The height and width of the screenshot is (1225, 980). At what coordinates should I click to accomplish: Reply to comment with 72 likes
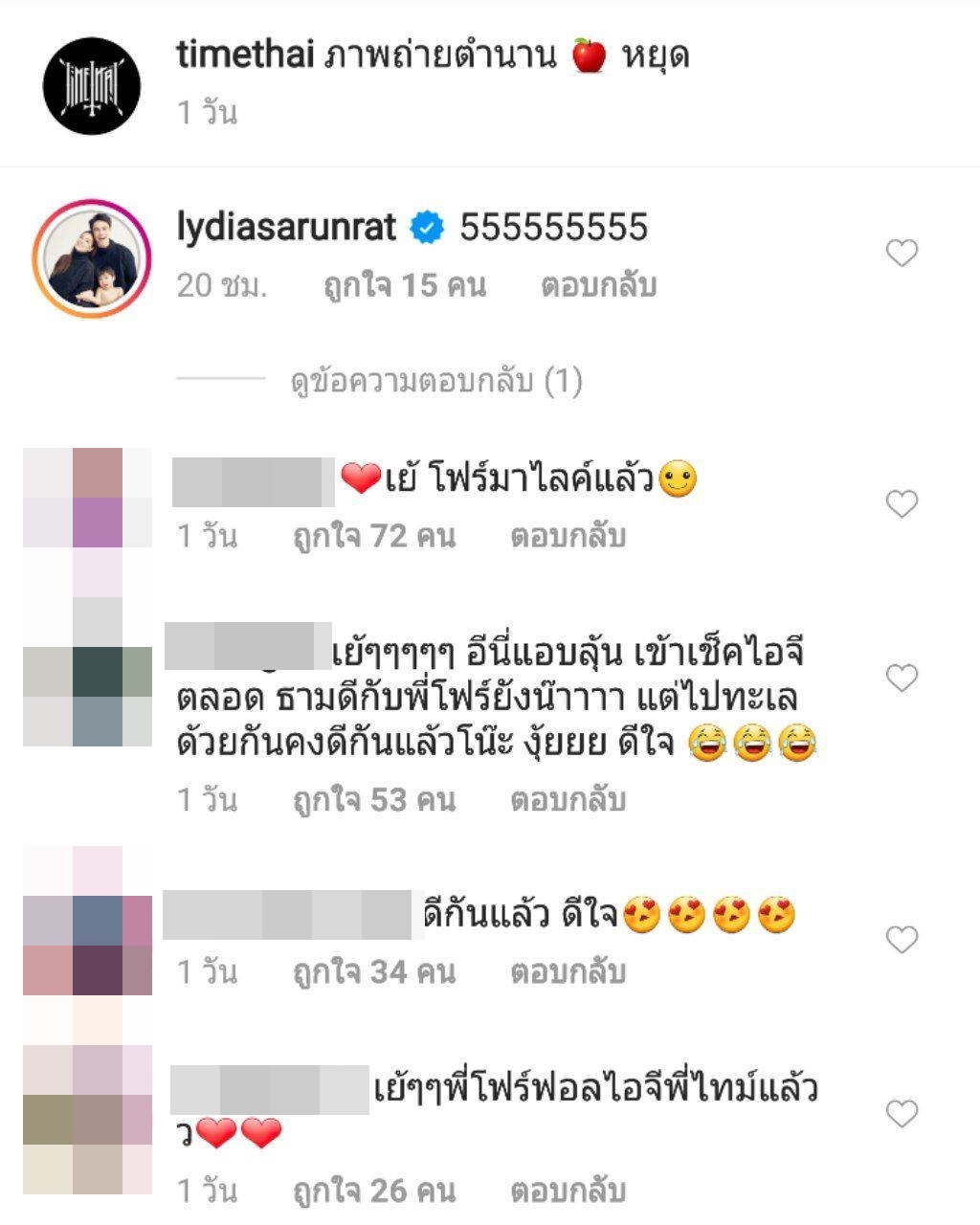tap(568, 535)
